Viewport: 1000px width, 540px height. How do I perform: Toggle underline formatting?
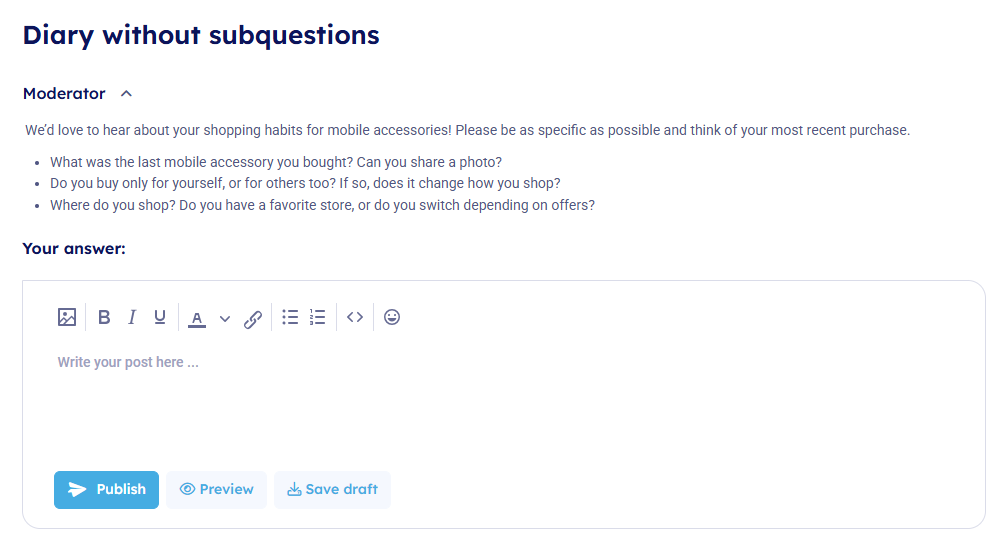(160, 317)
